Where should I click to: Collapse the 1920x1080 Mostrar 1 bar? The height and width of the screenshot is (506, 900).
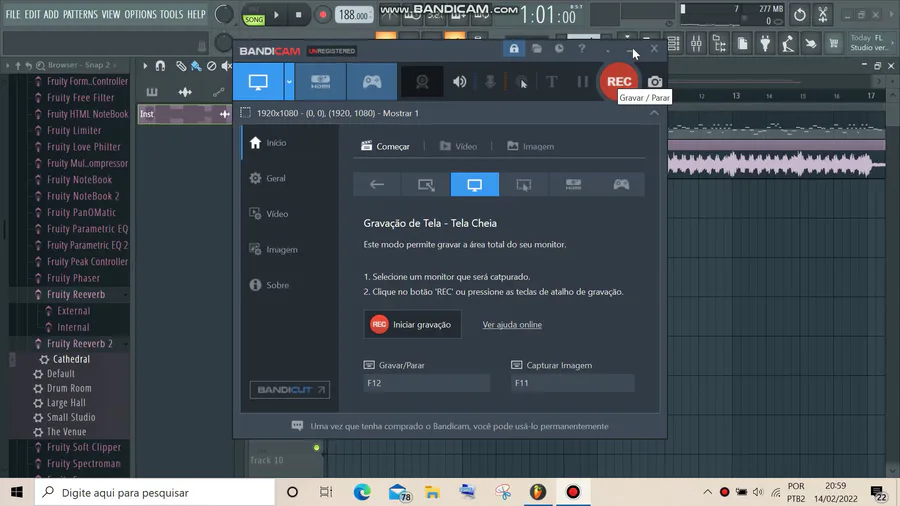point(654,113)
